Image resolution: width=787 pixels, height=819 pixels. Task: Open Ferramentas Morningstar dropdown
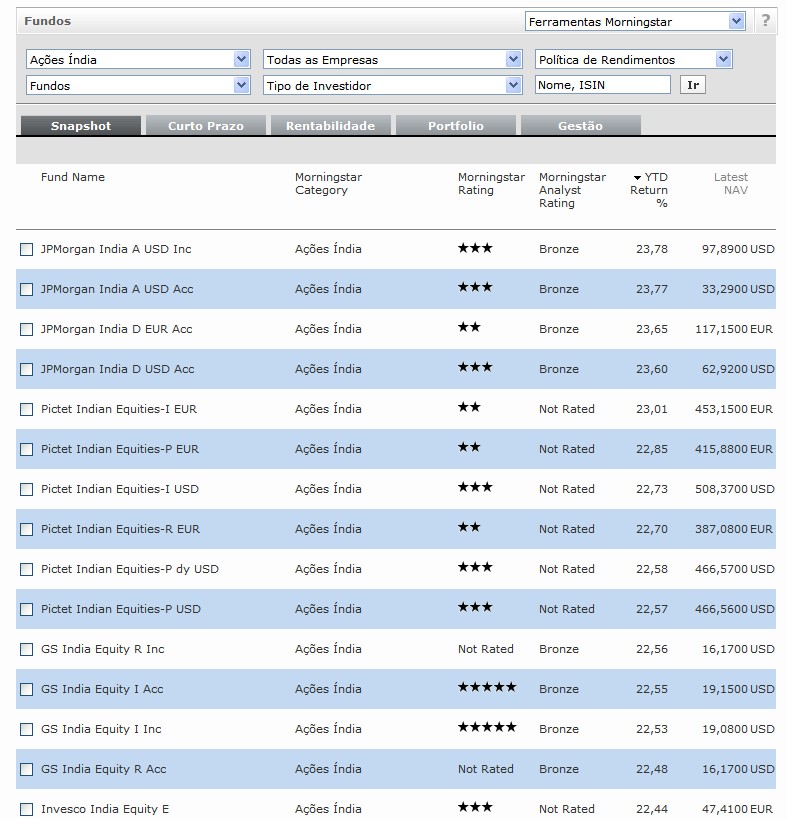pos(635,21)
